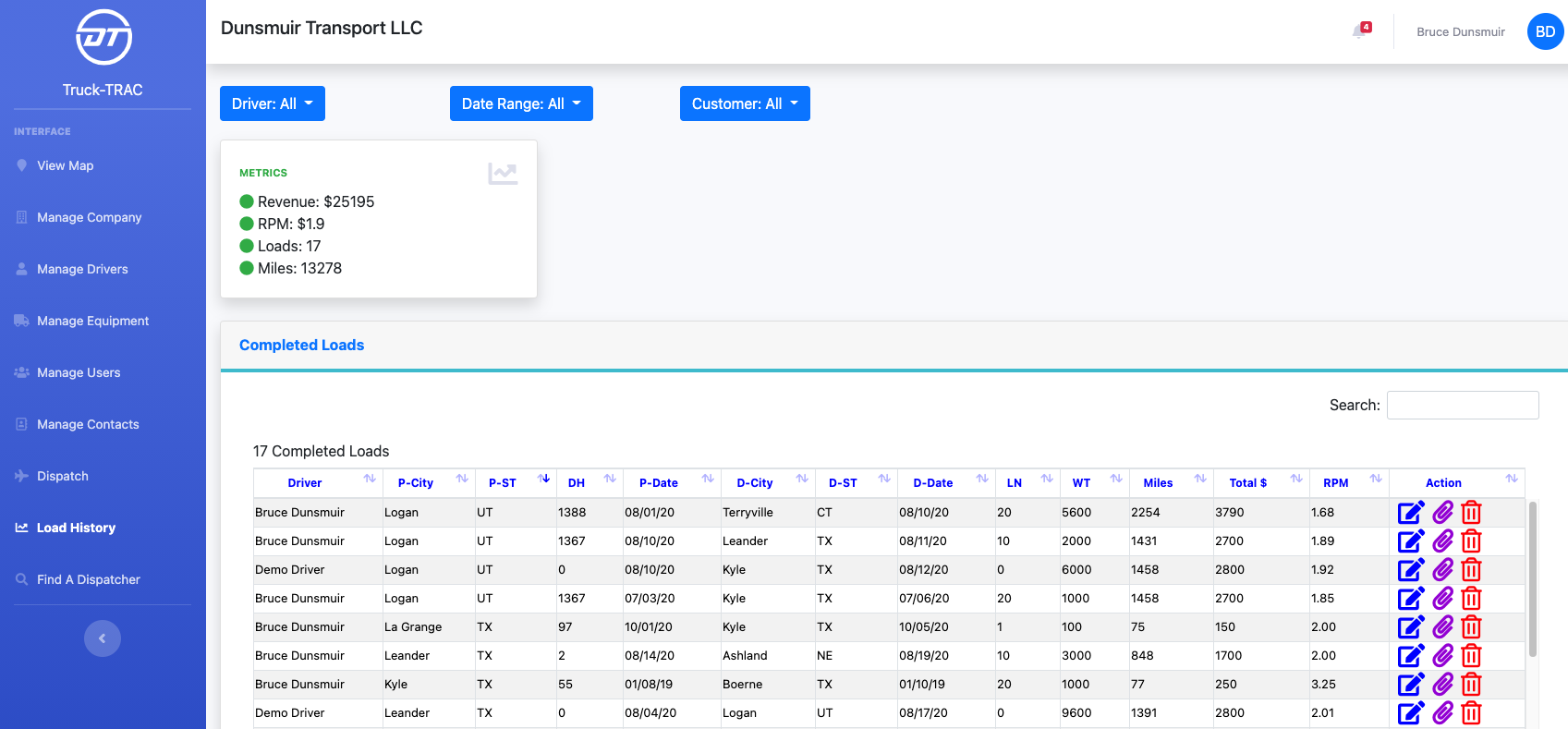Viewport: 1568px width, 729px height.
Task: Sort table by P-ST column
Action: 516,482
